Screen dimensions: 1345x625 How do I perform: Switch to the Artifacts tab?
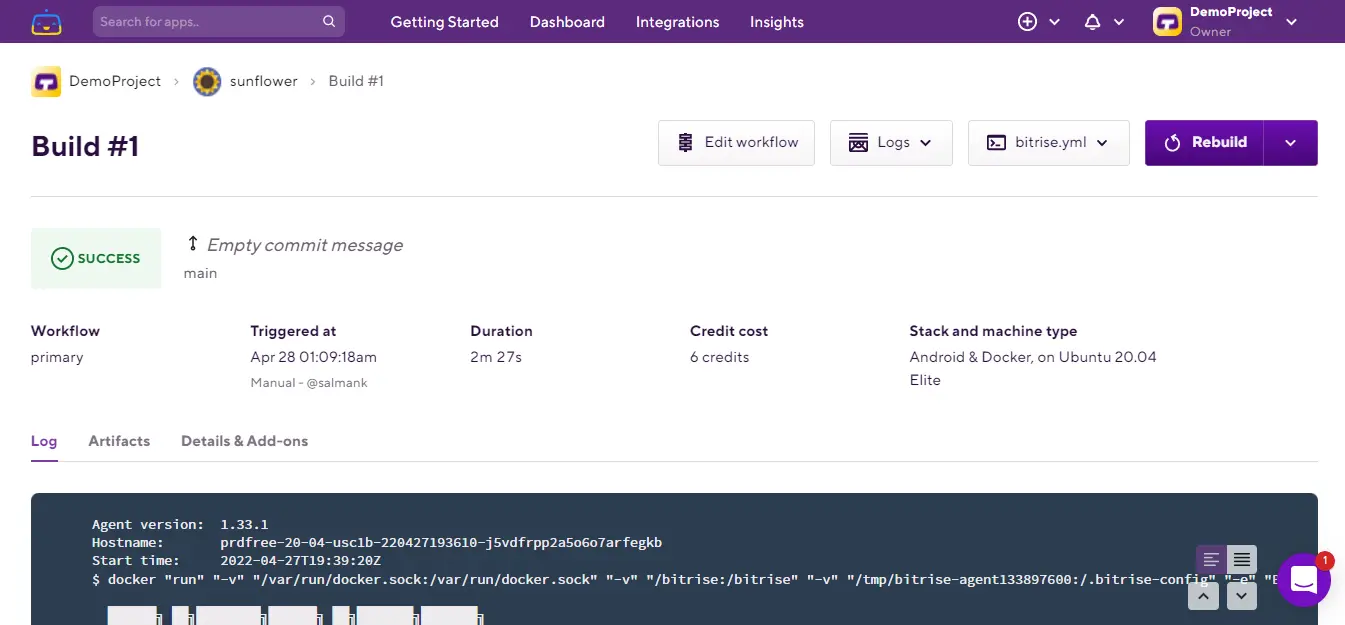(119, 441)
